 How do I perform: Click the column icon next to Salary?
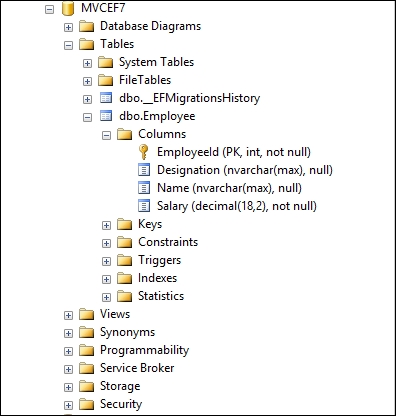[144, 206]
